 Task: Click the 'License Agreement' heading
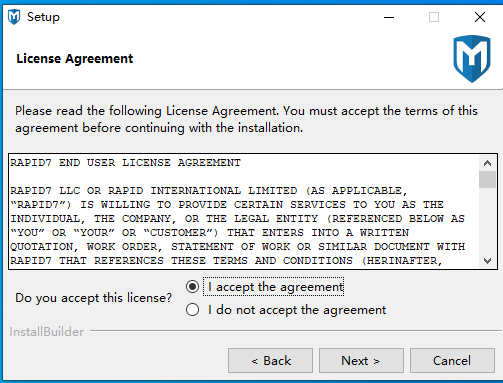75,59
